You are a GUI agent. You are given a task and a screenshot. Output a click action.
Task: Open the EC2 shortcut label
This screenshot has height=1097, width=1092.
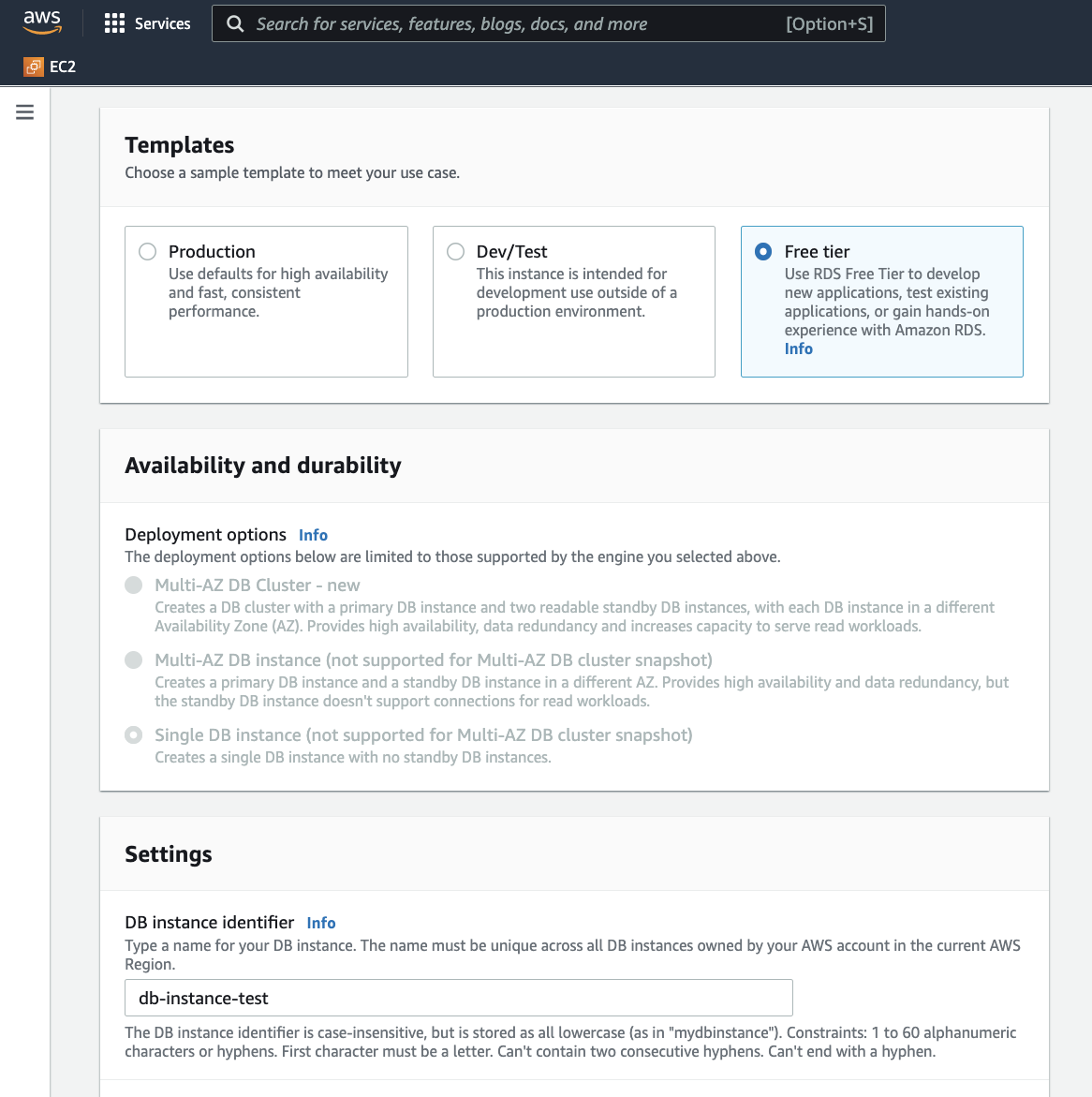63,67
